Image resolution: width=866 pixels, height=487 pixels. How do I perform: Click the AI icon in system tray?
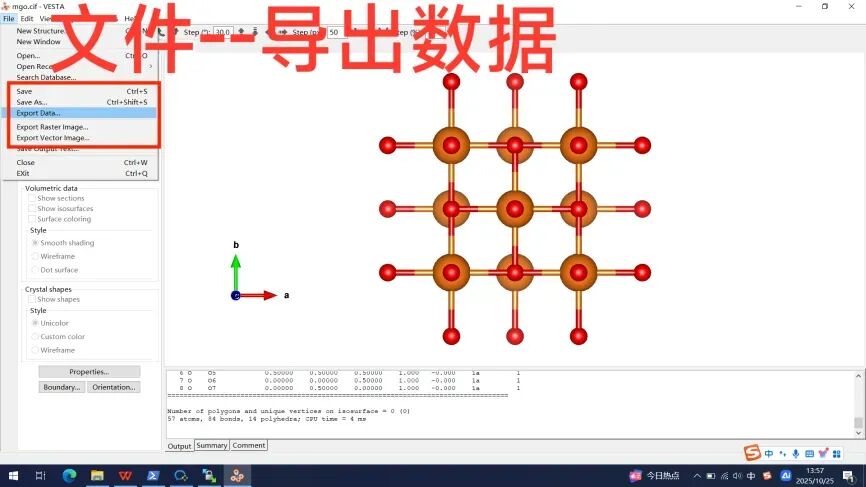tap(785, 475)
